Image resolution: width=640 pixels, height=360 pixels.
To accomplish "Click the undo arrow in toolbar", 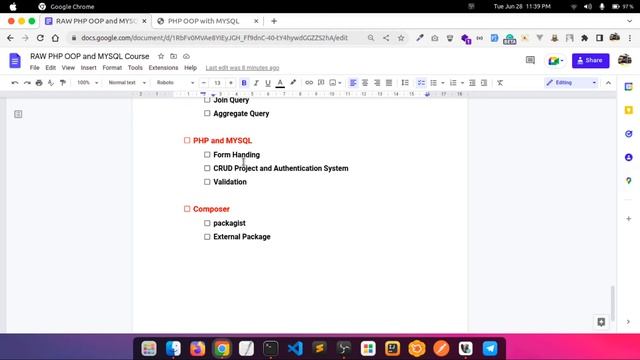I will point(15,83).
